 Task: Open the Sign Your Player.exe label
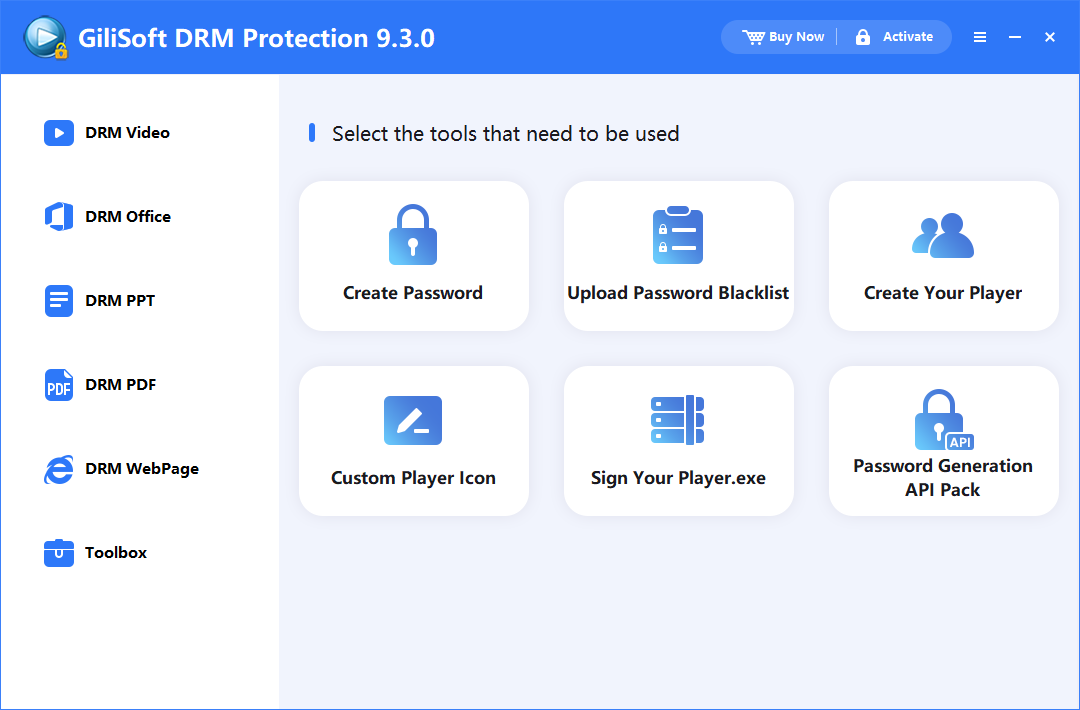point(678,478)
